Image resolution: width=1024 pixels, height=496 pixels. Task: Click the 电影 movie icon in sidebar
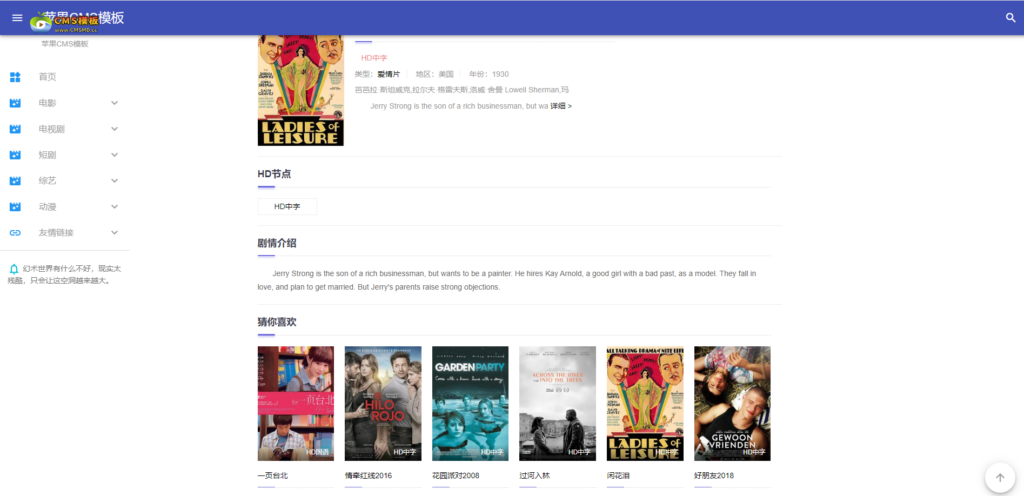pos(15,103)
